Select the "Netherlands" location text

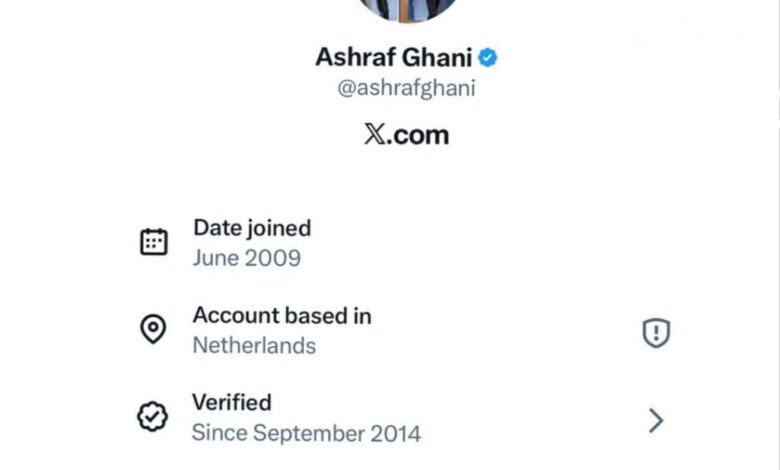[254, 346]
